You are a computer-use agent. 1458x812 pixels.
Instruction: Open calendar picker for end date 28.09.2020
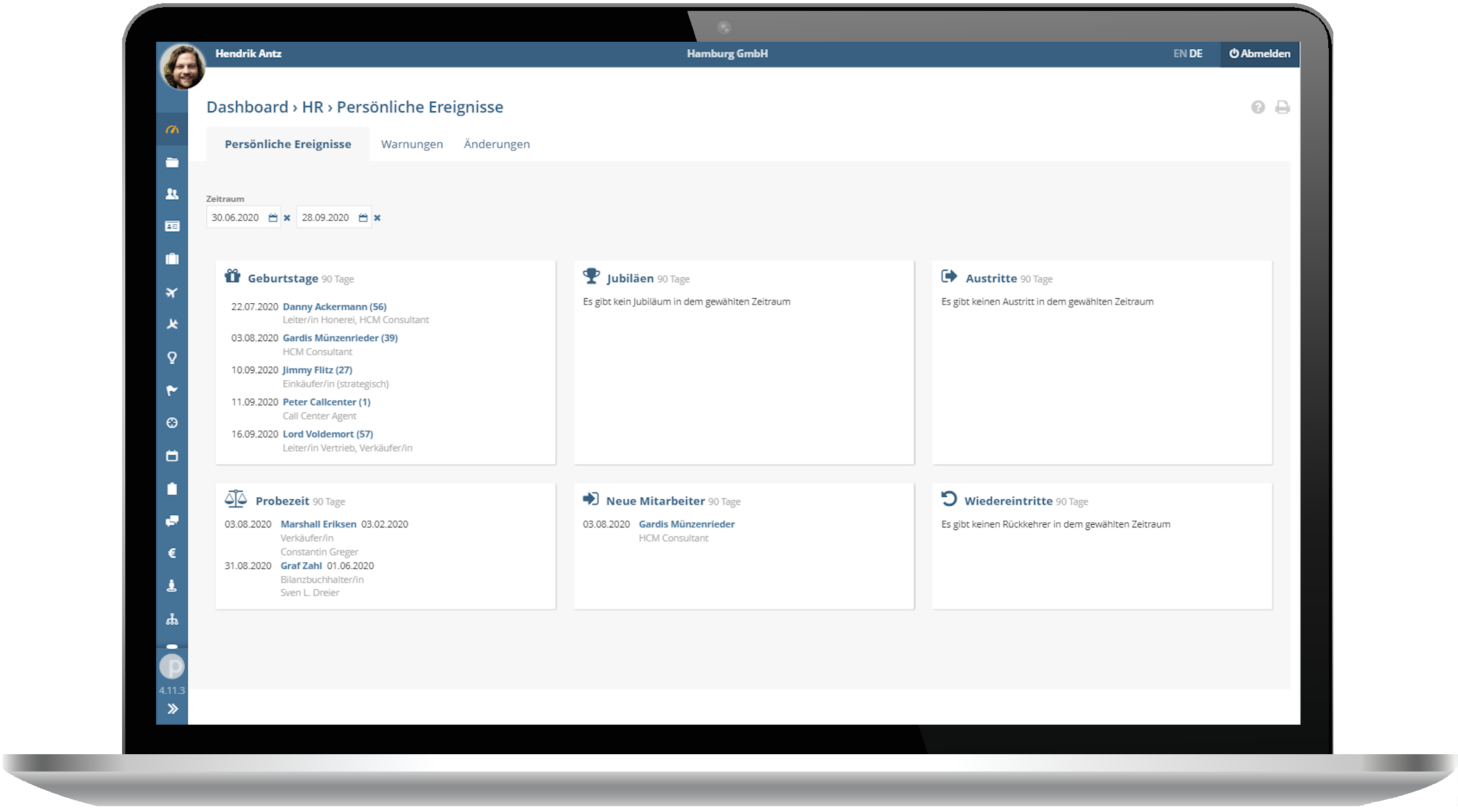(x=363, y=218)
